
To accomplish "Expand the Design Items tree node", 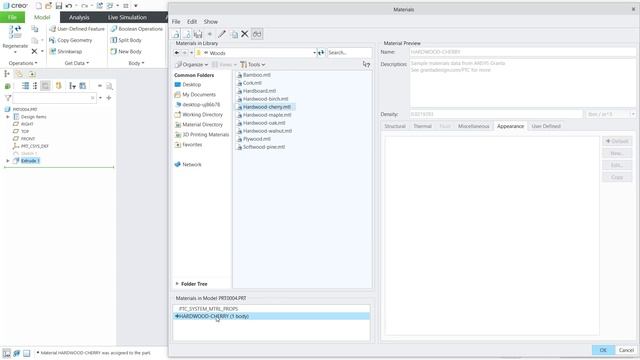I will 8,117.
